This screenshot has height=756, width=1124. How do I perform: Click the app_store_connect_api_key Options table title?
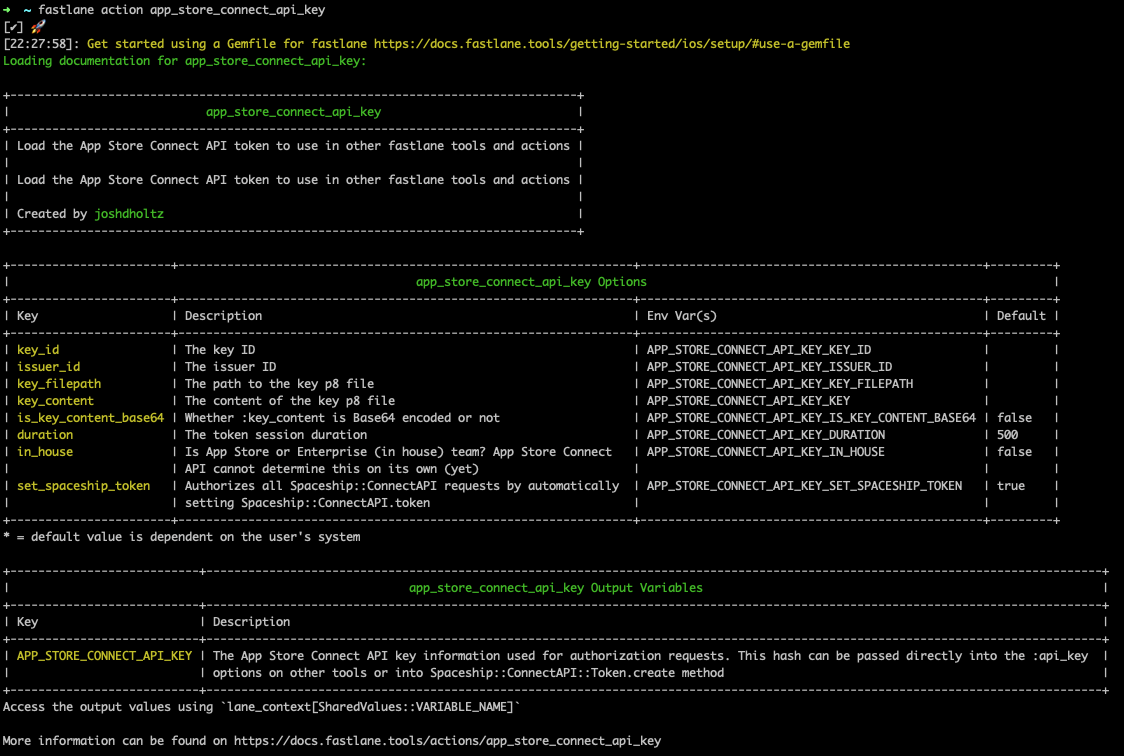[531, 282]
